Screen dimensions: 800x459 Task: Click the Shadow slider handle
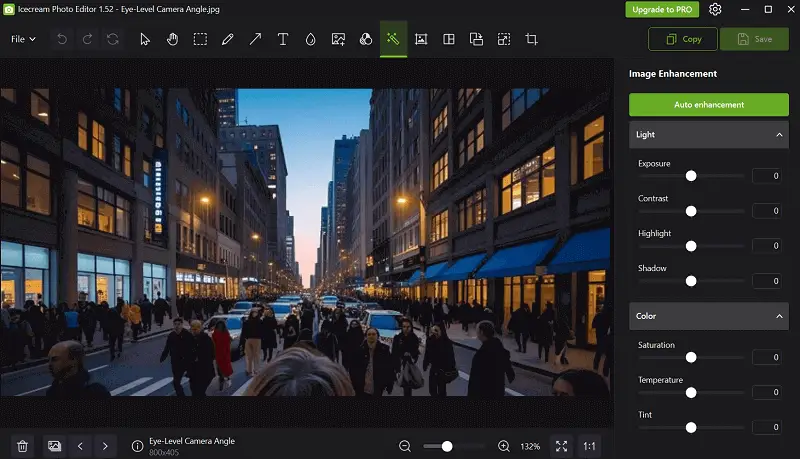691,281
